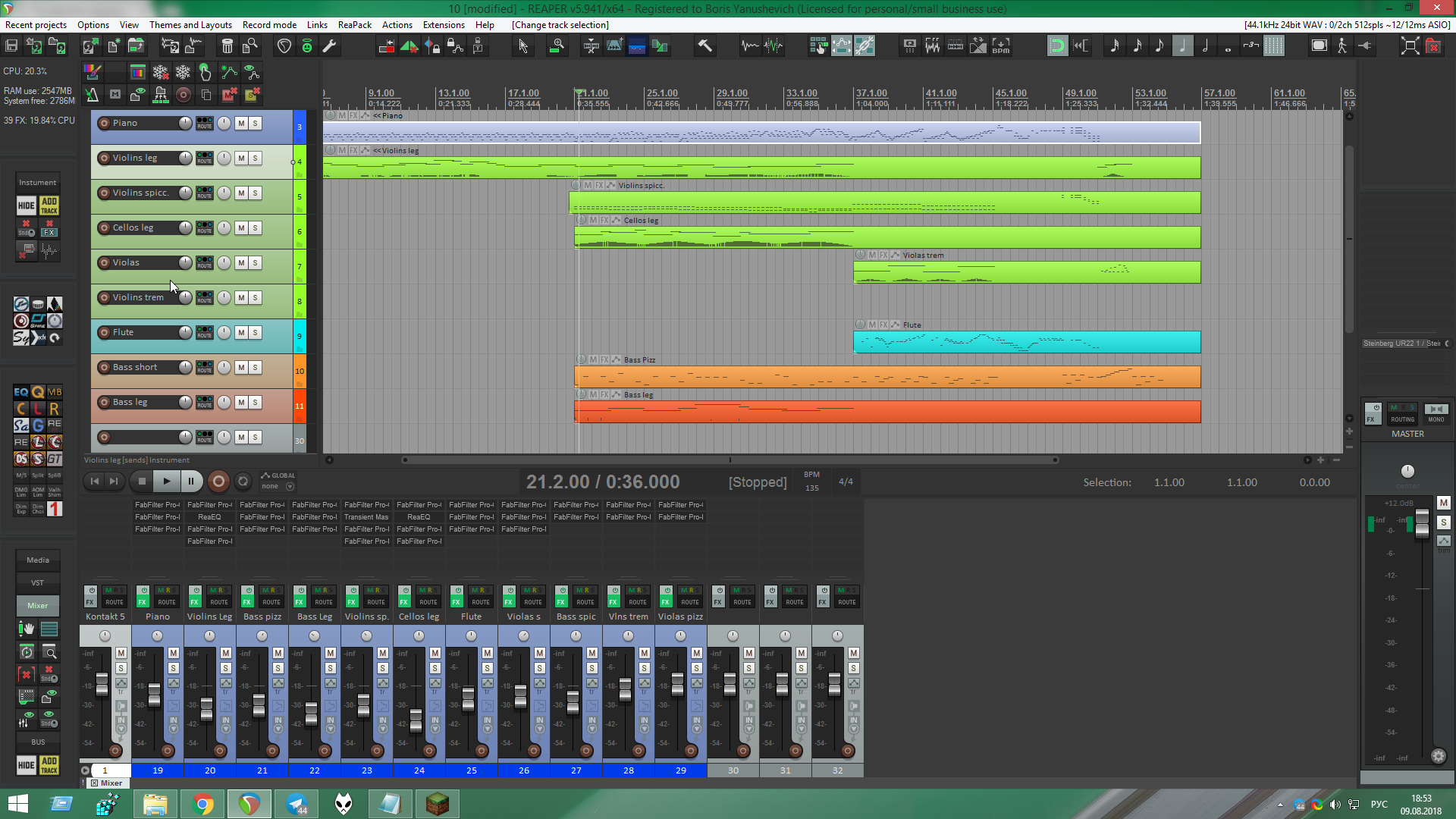This screenshot has width=1456, height=819.
Task: Open Themes and Layouts menu
Action: [190, 25]
